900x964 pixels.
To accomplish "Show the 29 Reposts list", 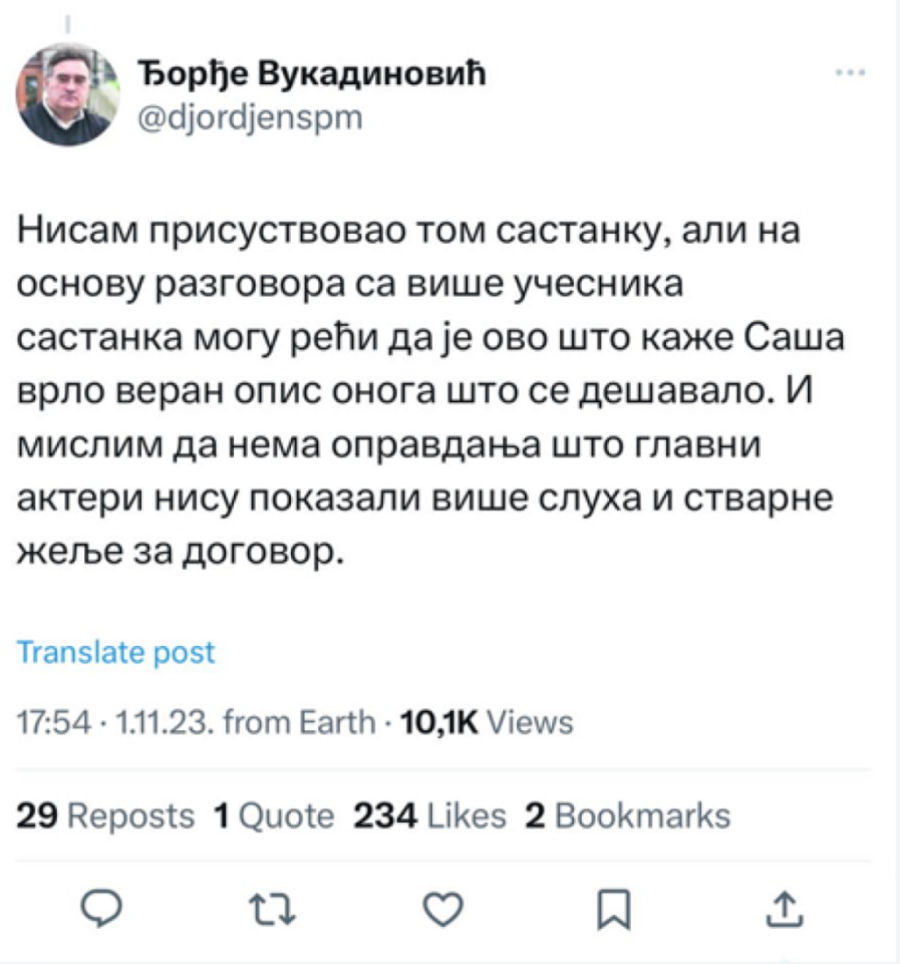I will pos(107,816).
